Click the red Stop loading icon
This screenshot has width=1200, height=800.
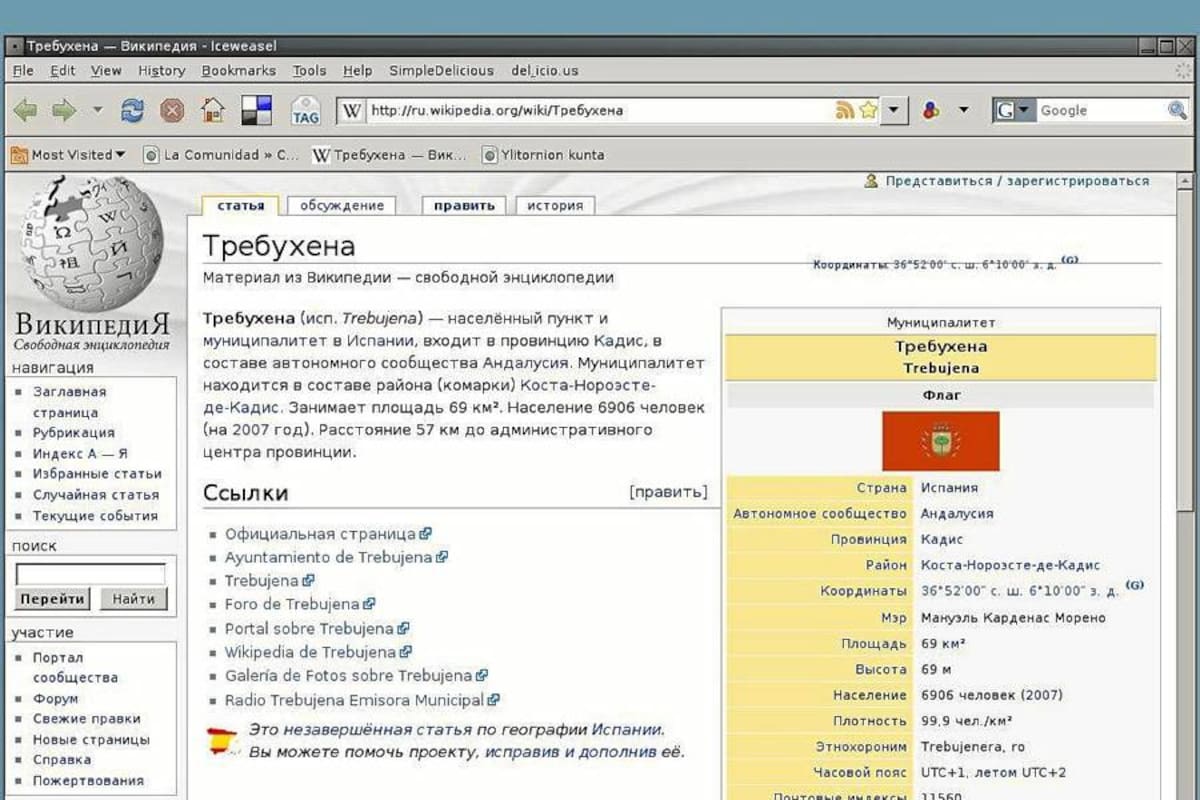point(172,110)
